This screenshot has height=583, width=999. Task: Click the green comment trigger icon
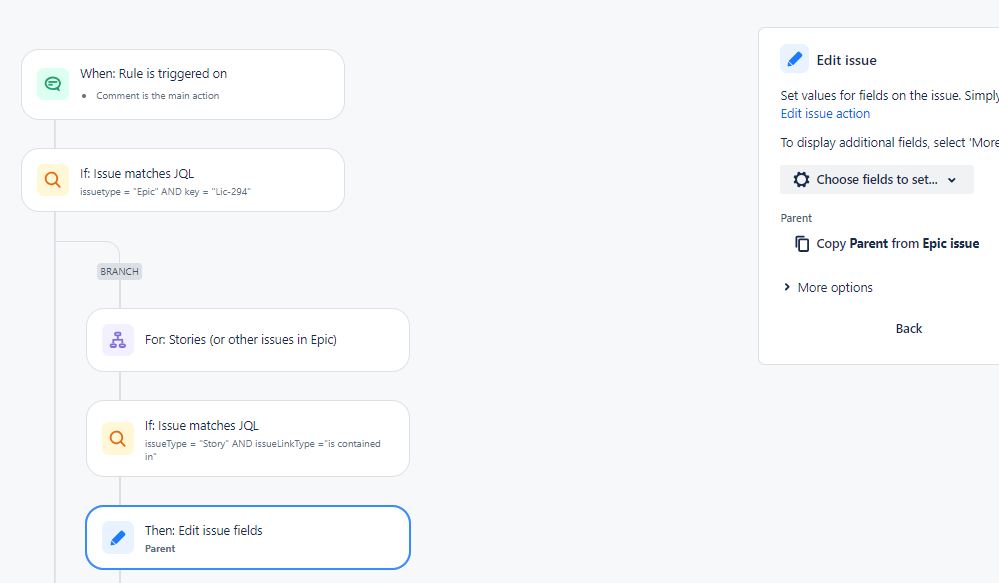53,83
